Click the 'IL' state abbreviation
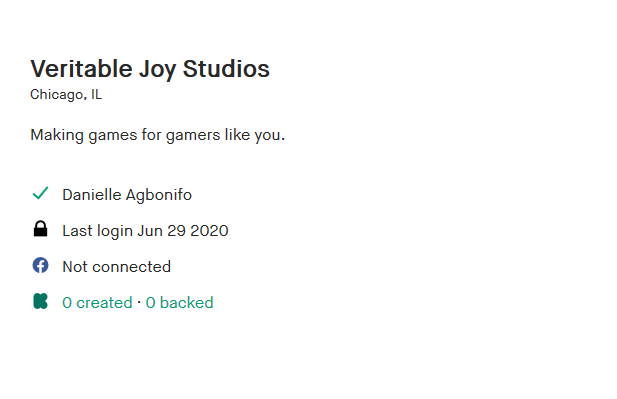 tap(96, 94)
